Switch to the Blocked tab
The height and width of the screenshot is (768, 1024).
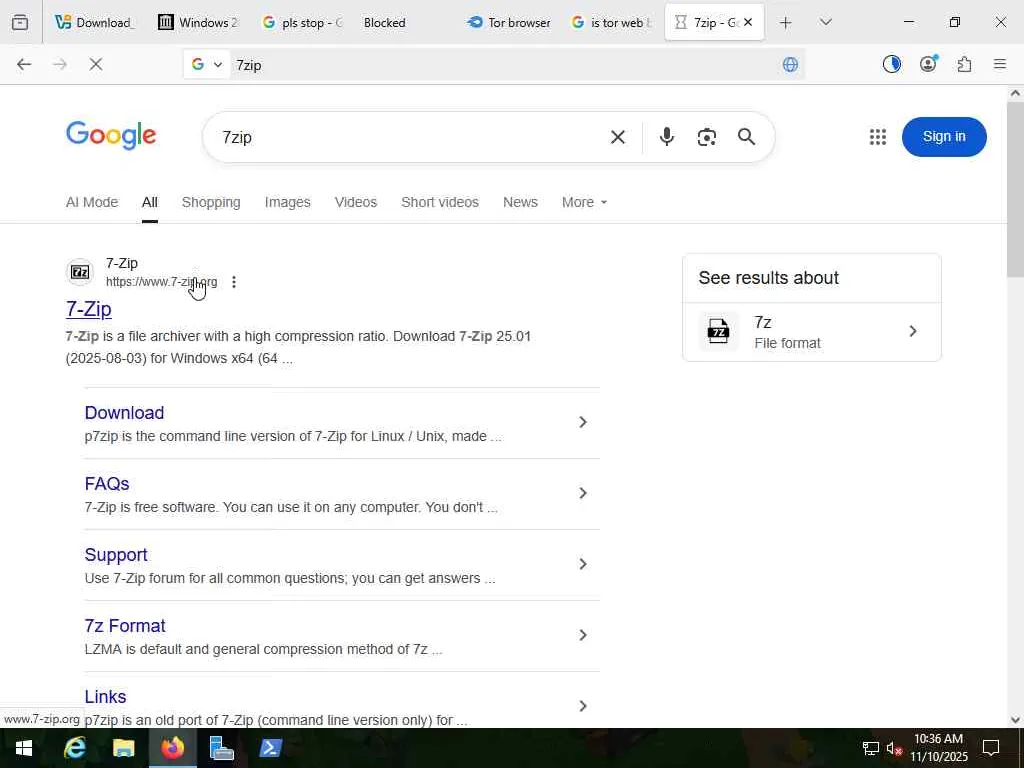tap(406, 23)
